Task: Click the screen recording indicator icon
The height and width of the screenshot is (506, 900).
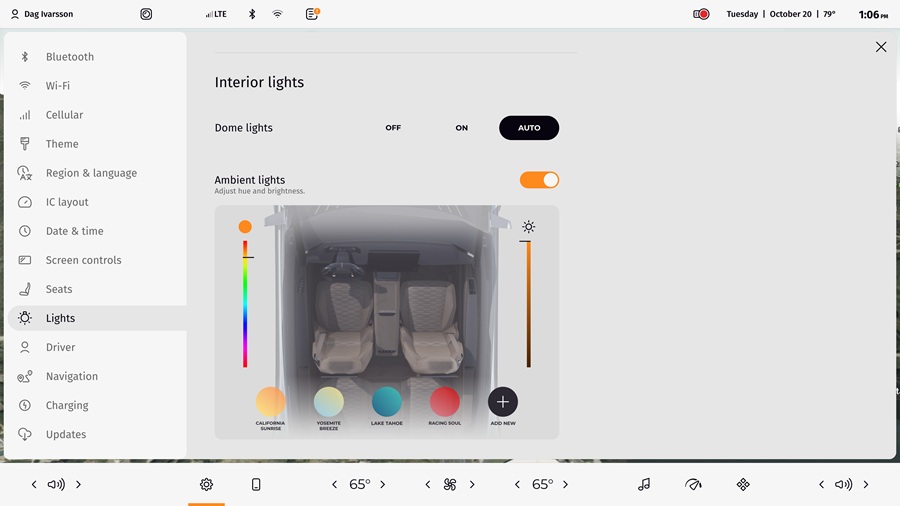Action: pos(701,14)
